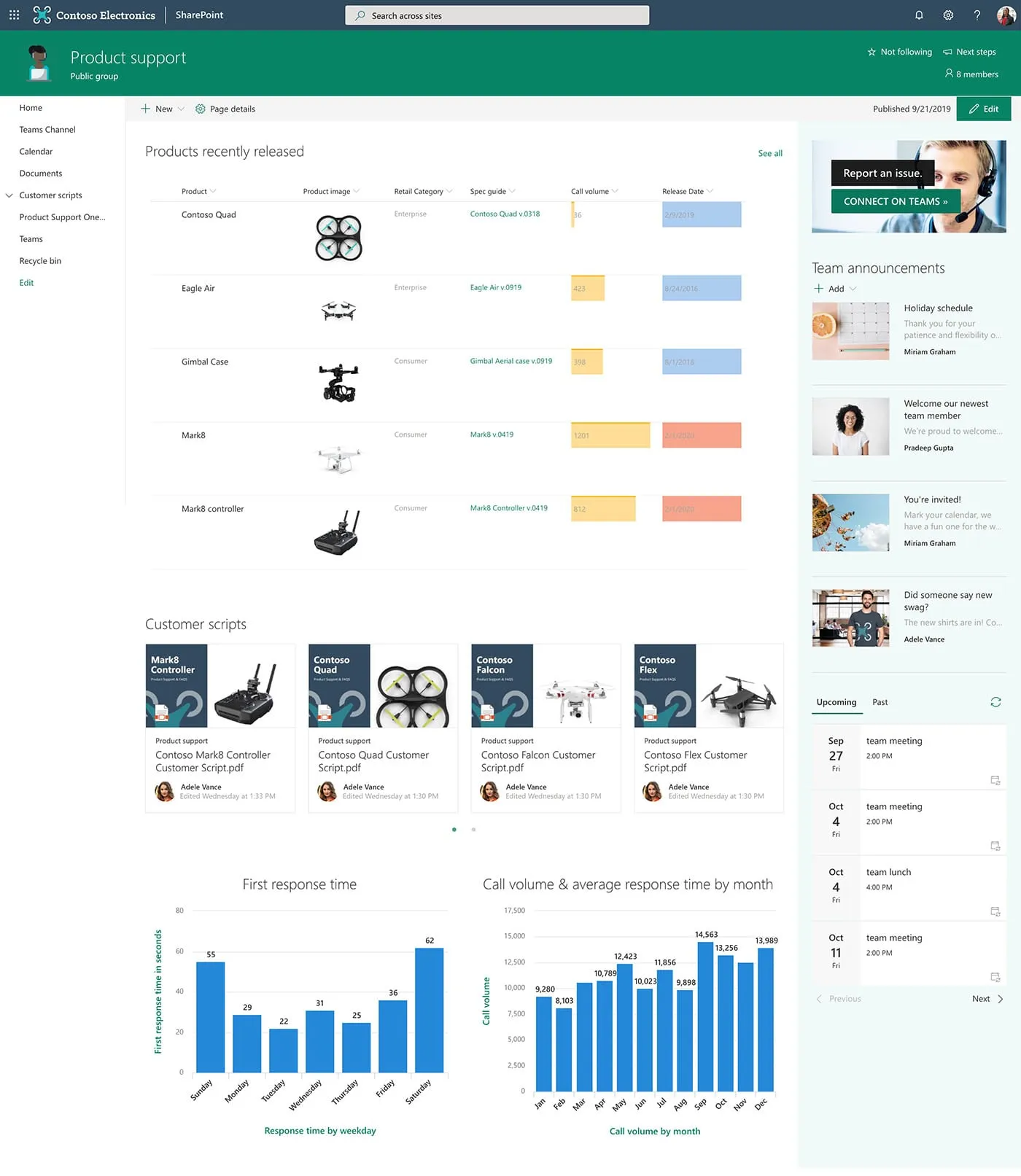Screen dimensions: 1021x1176
Task: Add Sep 27 team meeting to calendar
Action: click(995, 780)
